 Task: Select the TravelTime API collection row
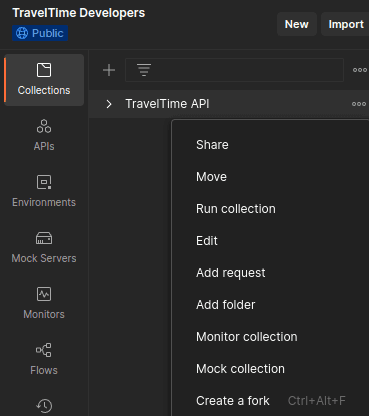229,104
